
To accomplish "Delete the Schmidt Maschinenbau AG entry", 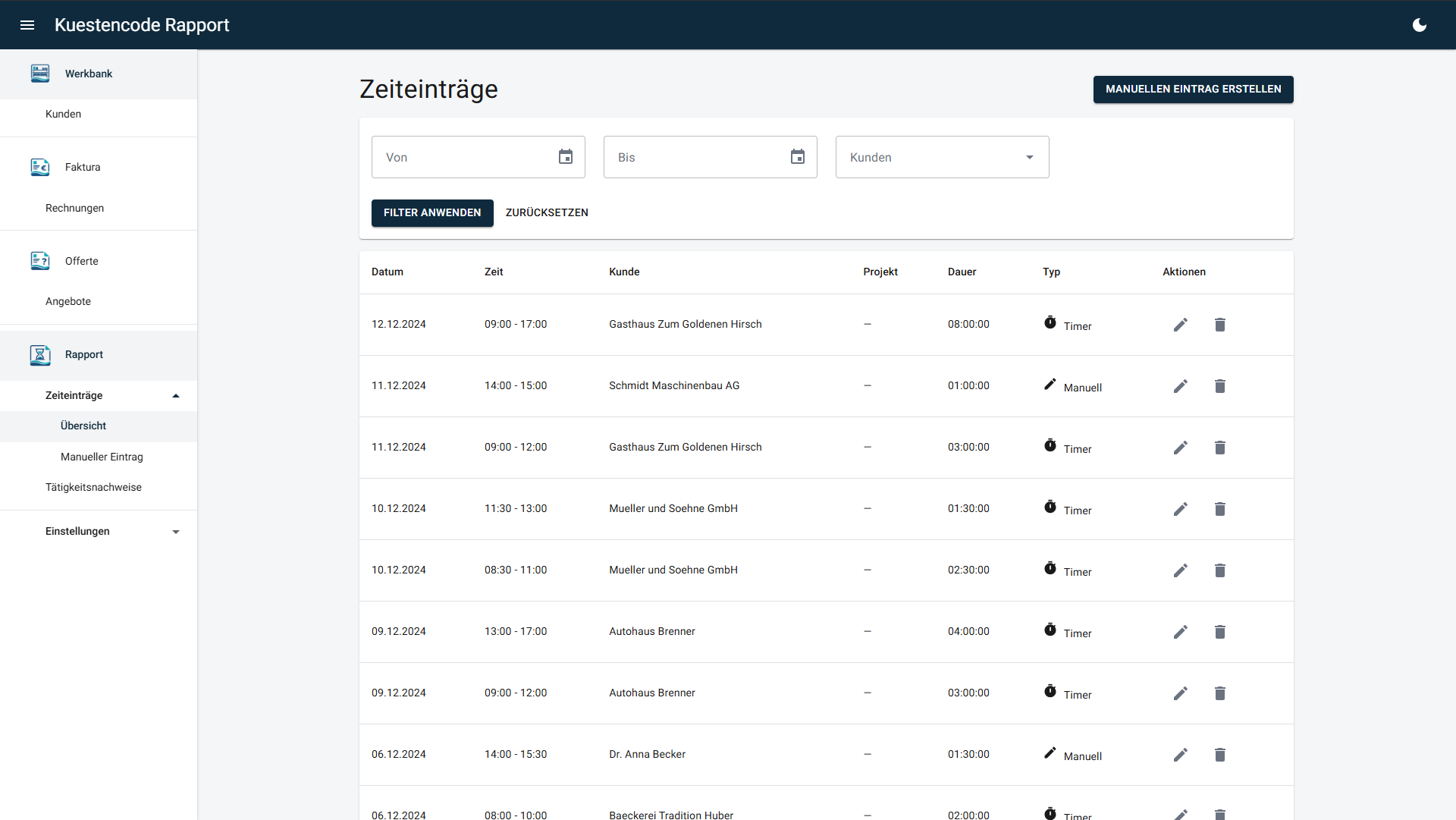I will [x=1220, y=386].
